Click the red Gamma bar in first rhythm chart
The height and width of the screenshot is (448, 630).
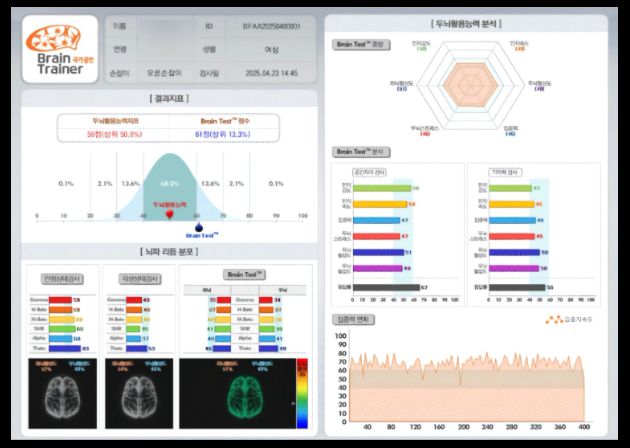(x=60, y=300)
